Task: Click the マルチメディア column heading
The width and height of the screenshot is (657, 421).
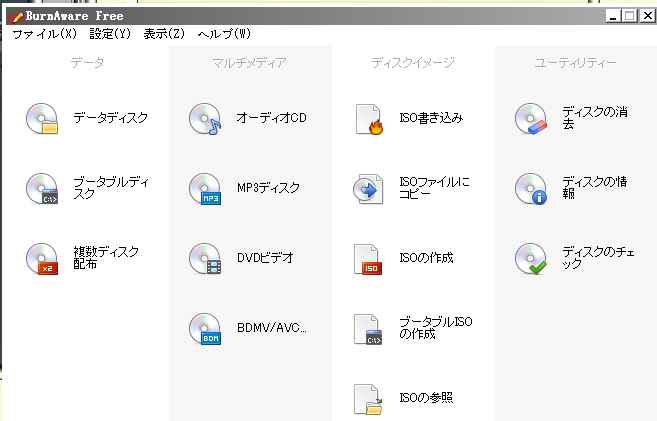Action: pyautogui.click(x=249, y=63)
